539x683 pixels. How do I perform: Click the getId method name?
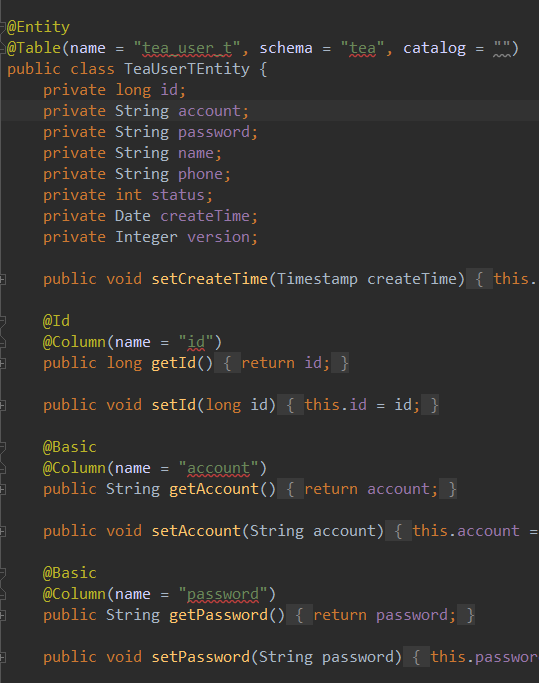173,363
